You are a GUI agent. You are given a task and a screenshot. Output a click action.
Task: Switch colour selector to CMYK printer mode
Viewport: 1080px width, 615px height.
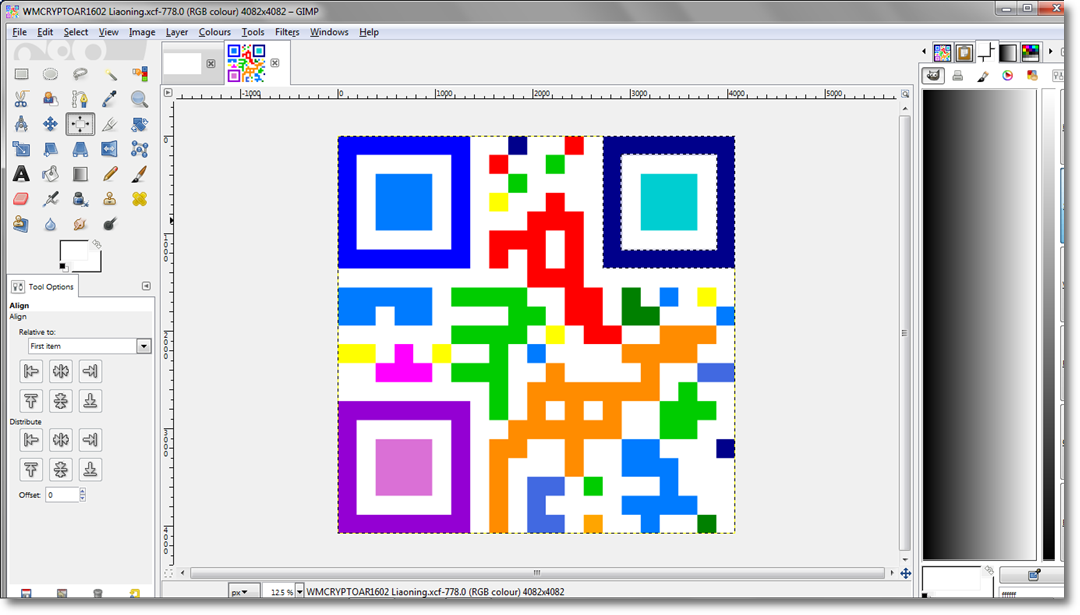pos(957,76)
